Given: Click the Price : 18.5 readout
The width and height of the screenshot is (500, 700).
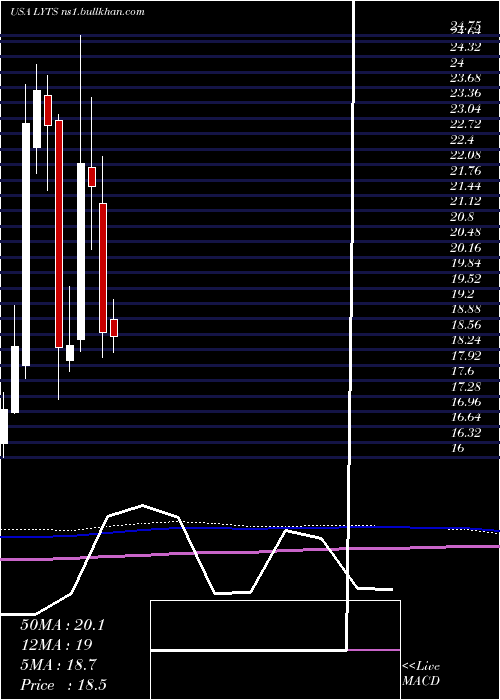Looking at the screenshot, I should [x=63, y=686].
